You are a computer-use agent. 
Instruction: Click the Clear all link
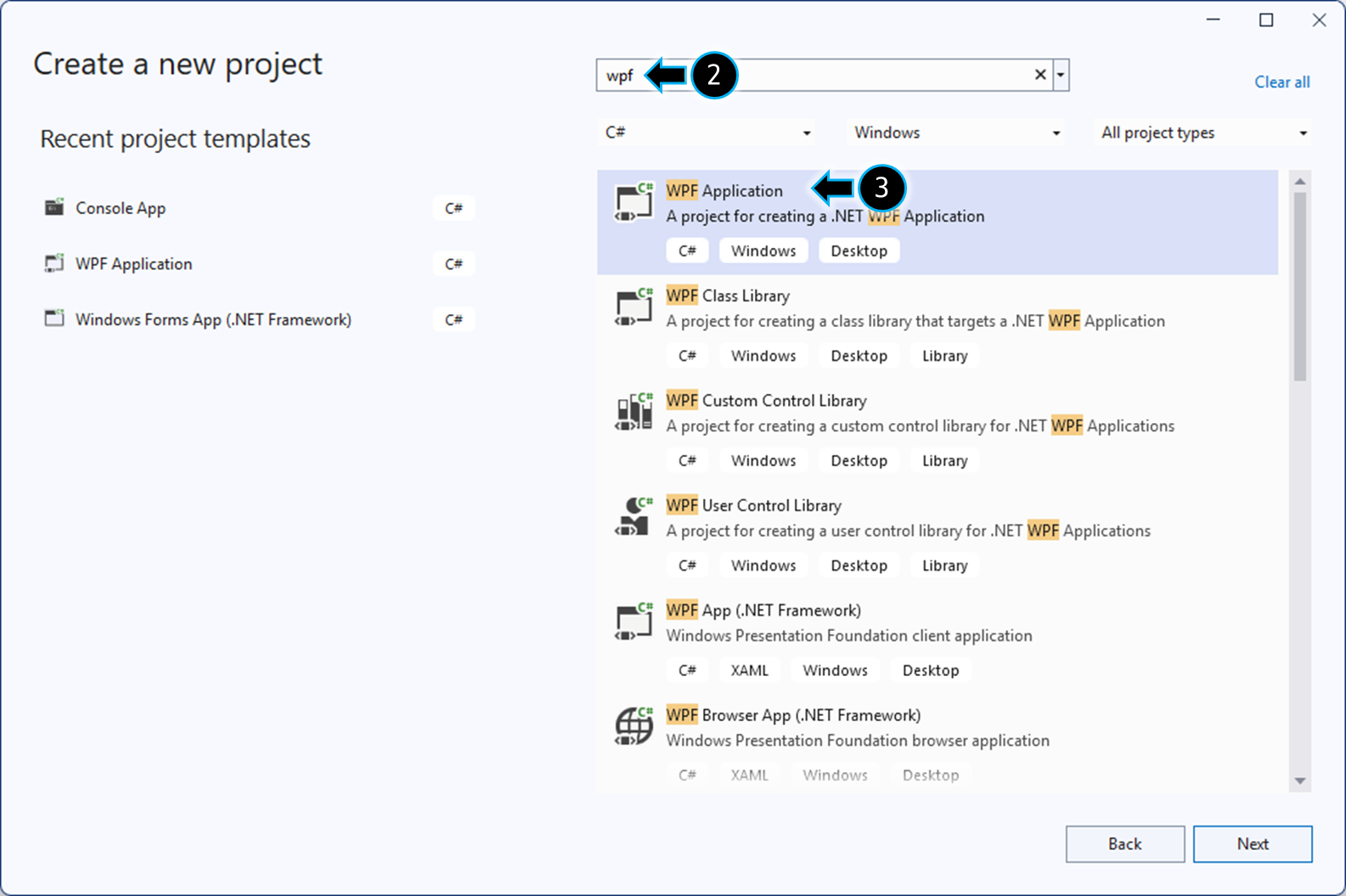(x=1281, y=82)
